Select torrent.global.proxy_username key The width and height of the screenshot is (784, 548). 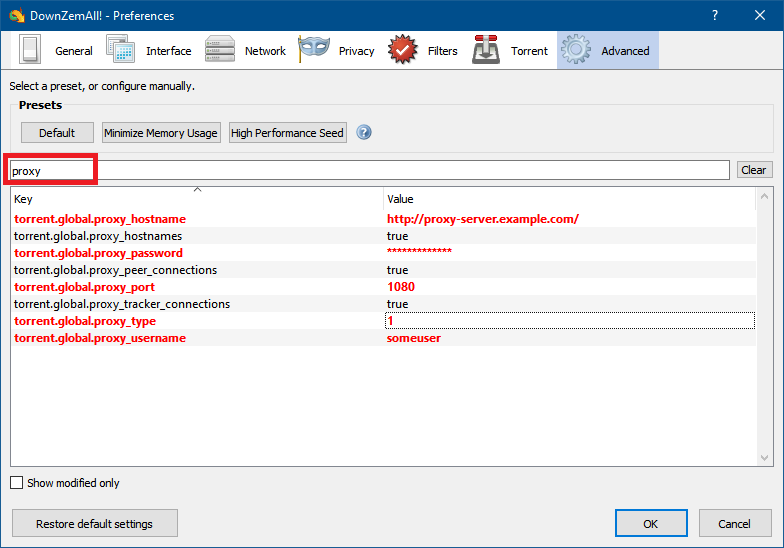pyautogui.click(x=100, y=338)
